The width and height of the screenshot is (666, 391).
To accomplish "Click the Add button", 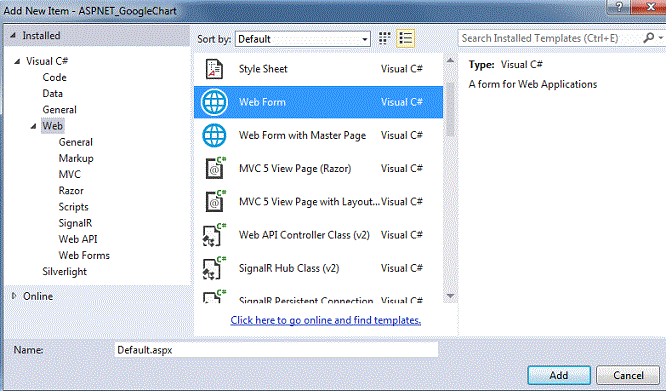I will pos(559,375).
